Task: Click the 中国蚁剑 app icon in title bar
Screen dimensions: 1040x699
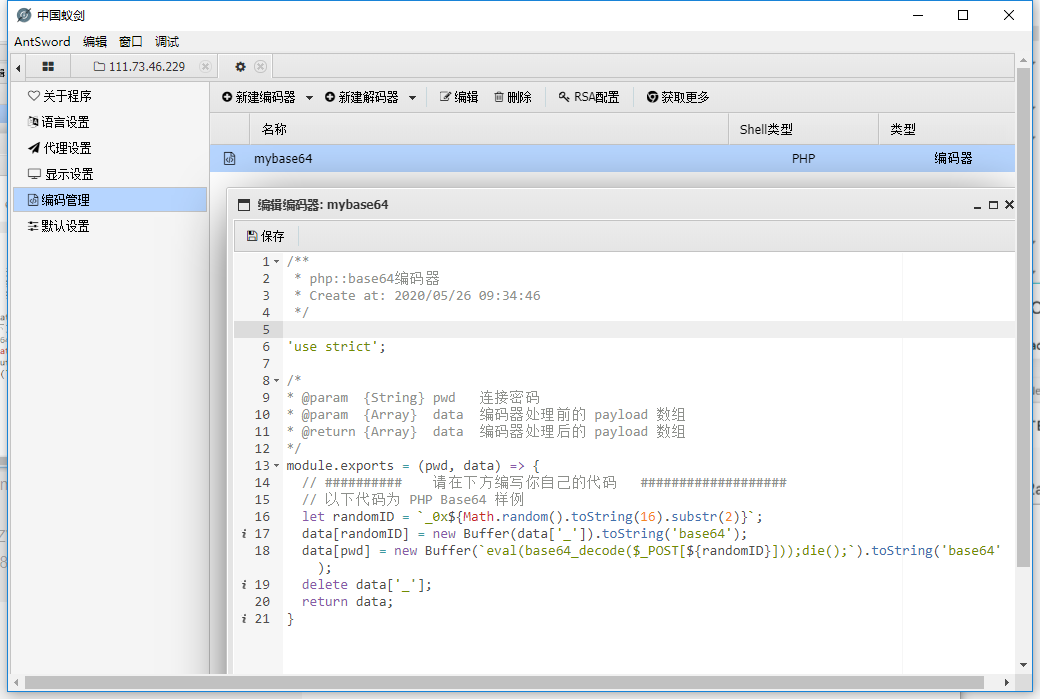Action: (24, 15)
